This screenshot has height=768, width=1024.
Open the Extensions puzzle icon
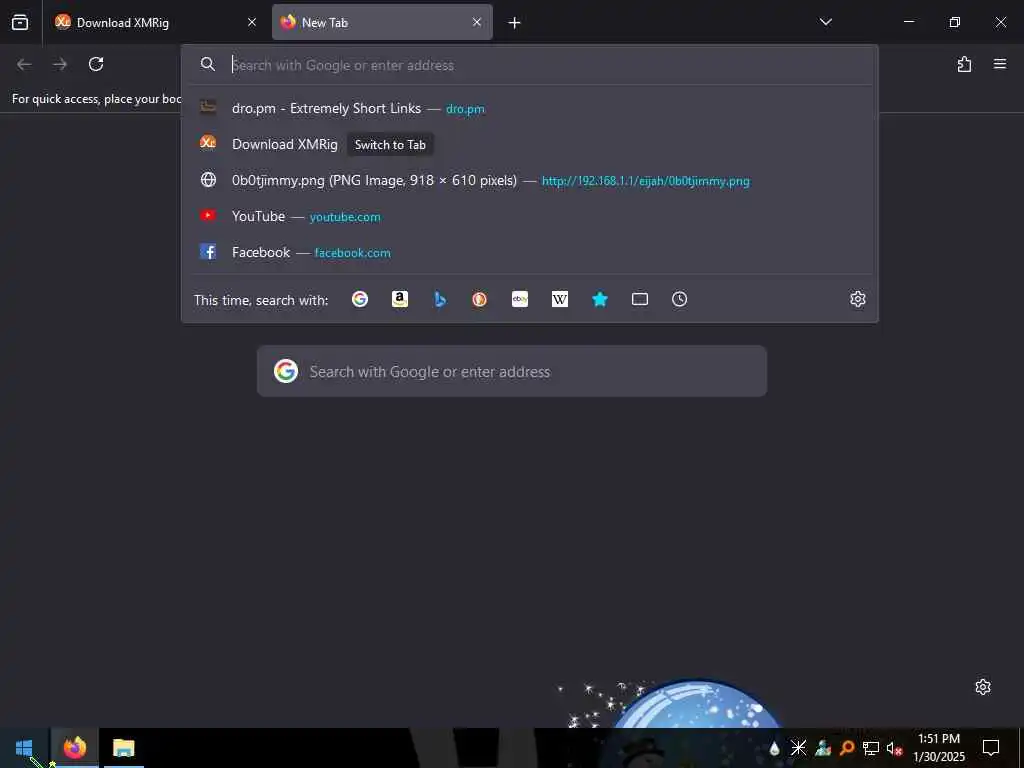tap(964, 64)
